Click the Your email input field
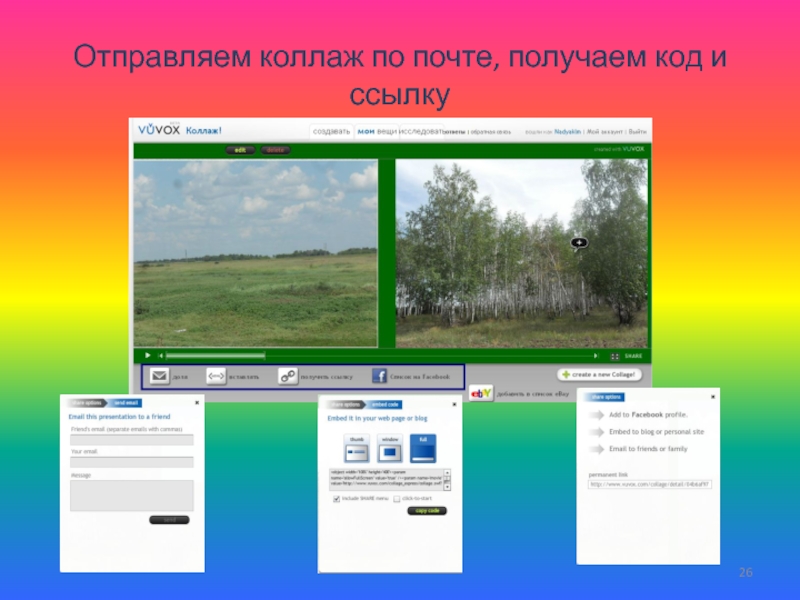The image size is (800, 600). [x=132, y=462]
